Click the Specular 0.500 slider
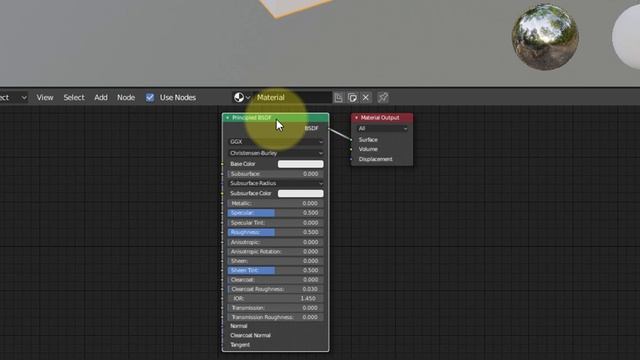The height and width of the screenshot is (360, 640). [276, 213]
